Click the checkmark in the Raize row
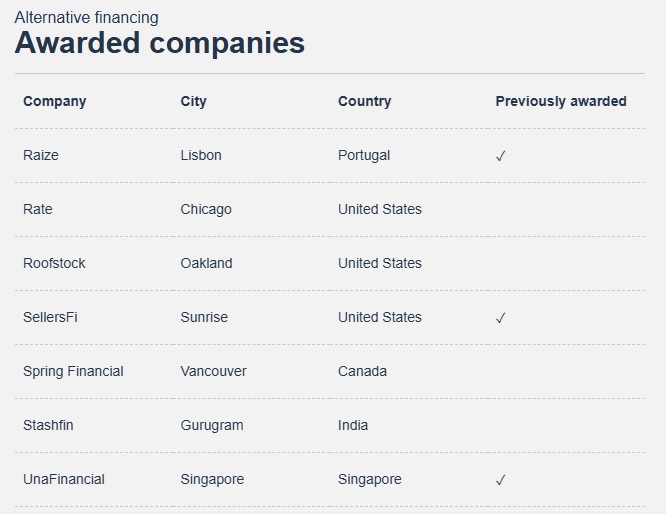The width and height of the screenshot is (668, 514). (501, 156)
